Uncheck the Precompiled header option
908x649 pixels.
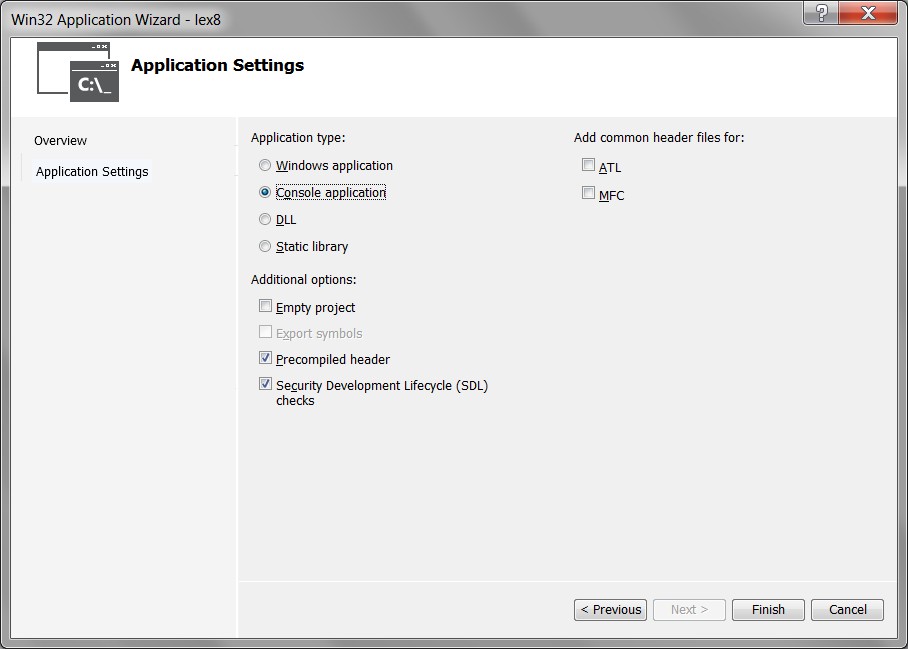[265, 359]
